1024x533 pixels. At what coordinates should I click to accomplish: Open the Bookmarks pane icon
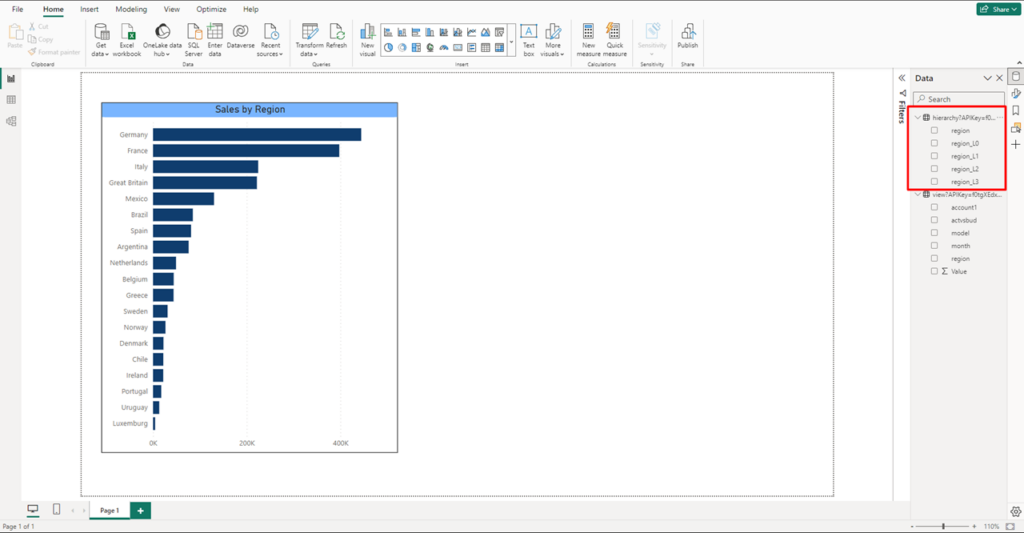1016,111
